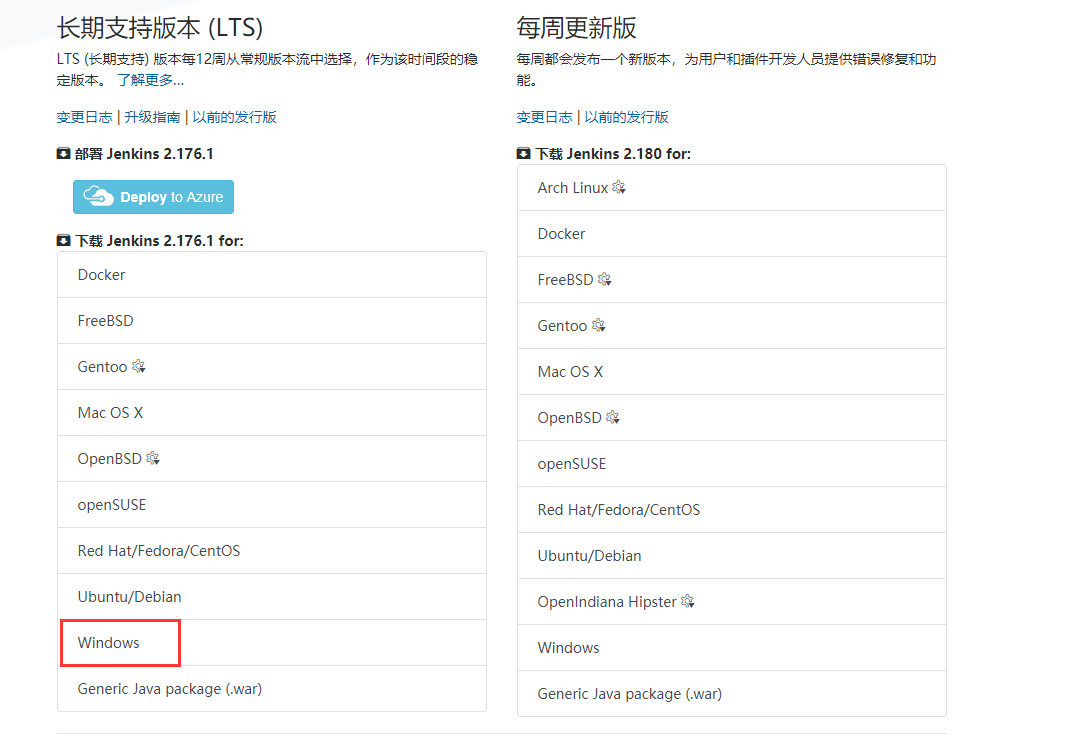Image resolution: width=1089 pixels, height=738 pixels.
Task: Select Arch Linux in the weekly list
Action: pyautogui.click(x=732, y=188)
